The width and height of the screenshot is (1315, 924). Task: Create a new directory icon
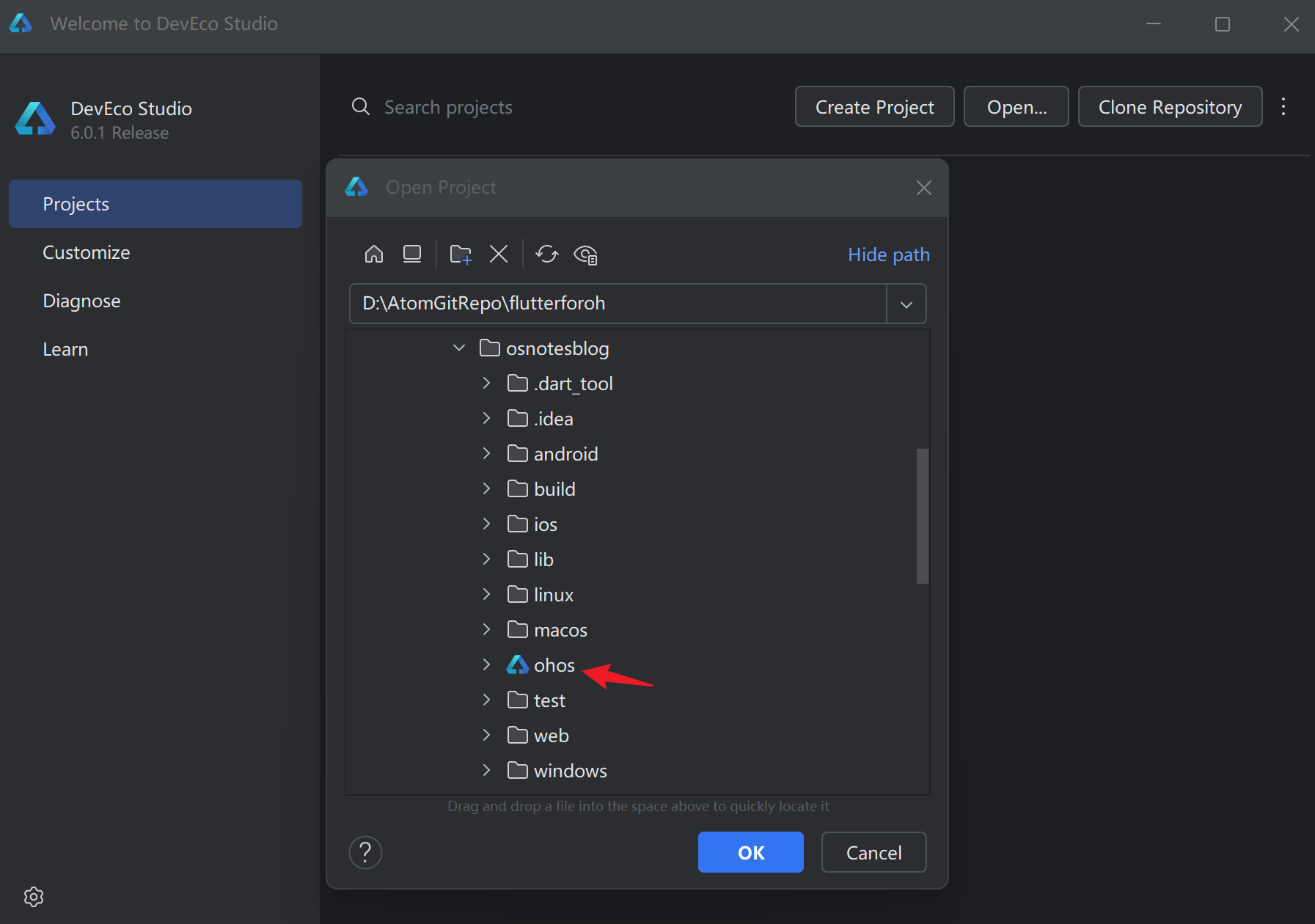click(461, 254)
